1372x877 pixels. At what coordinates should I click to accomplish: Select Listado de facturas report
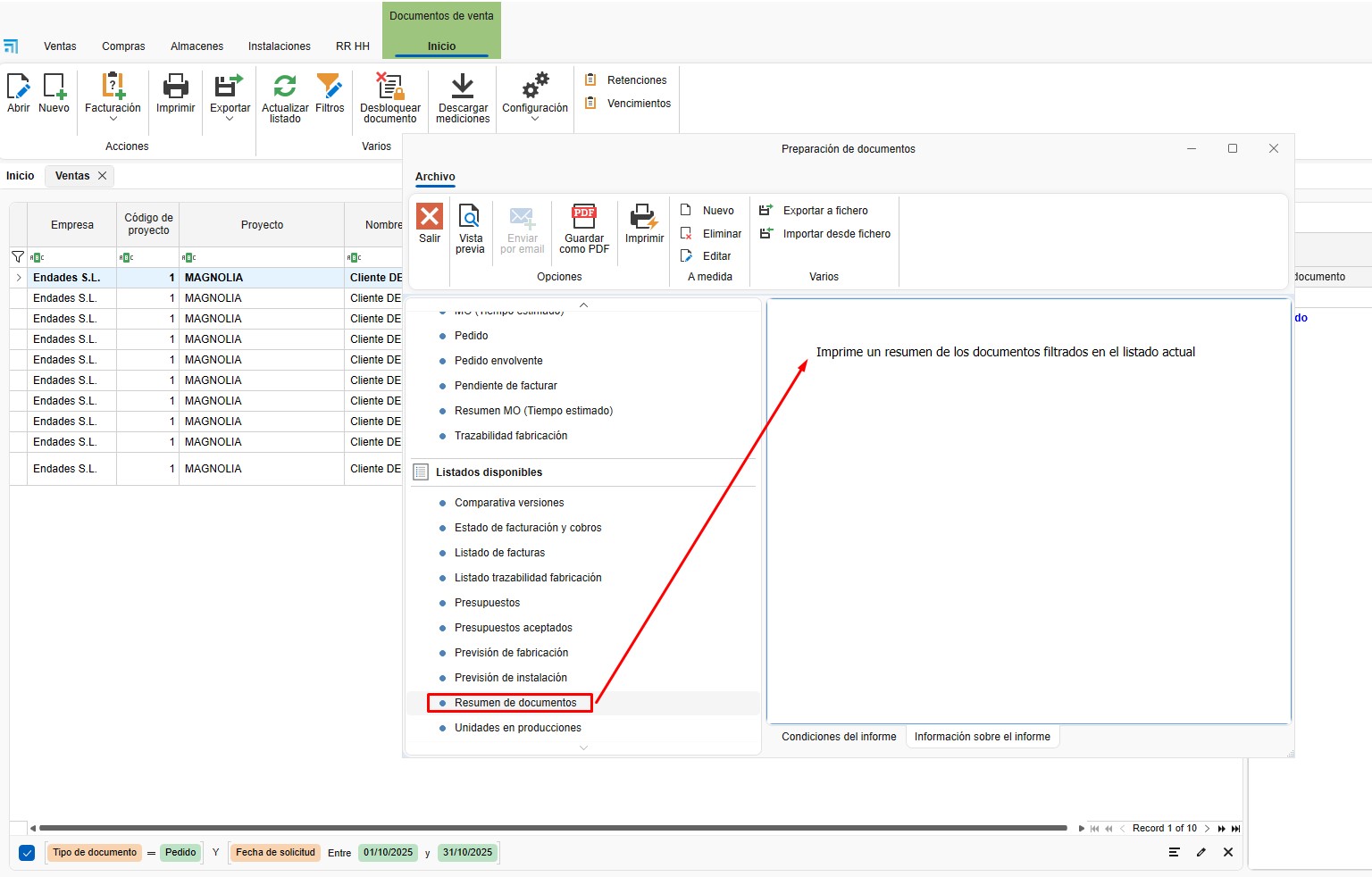pyautogui.click(x=499, y=553)
